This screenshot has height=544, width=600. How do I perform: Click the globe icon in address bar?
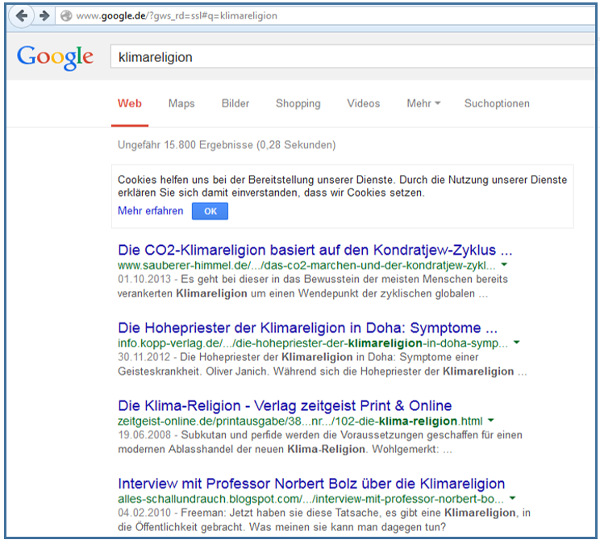[66, 17]
